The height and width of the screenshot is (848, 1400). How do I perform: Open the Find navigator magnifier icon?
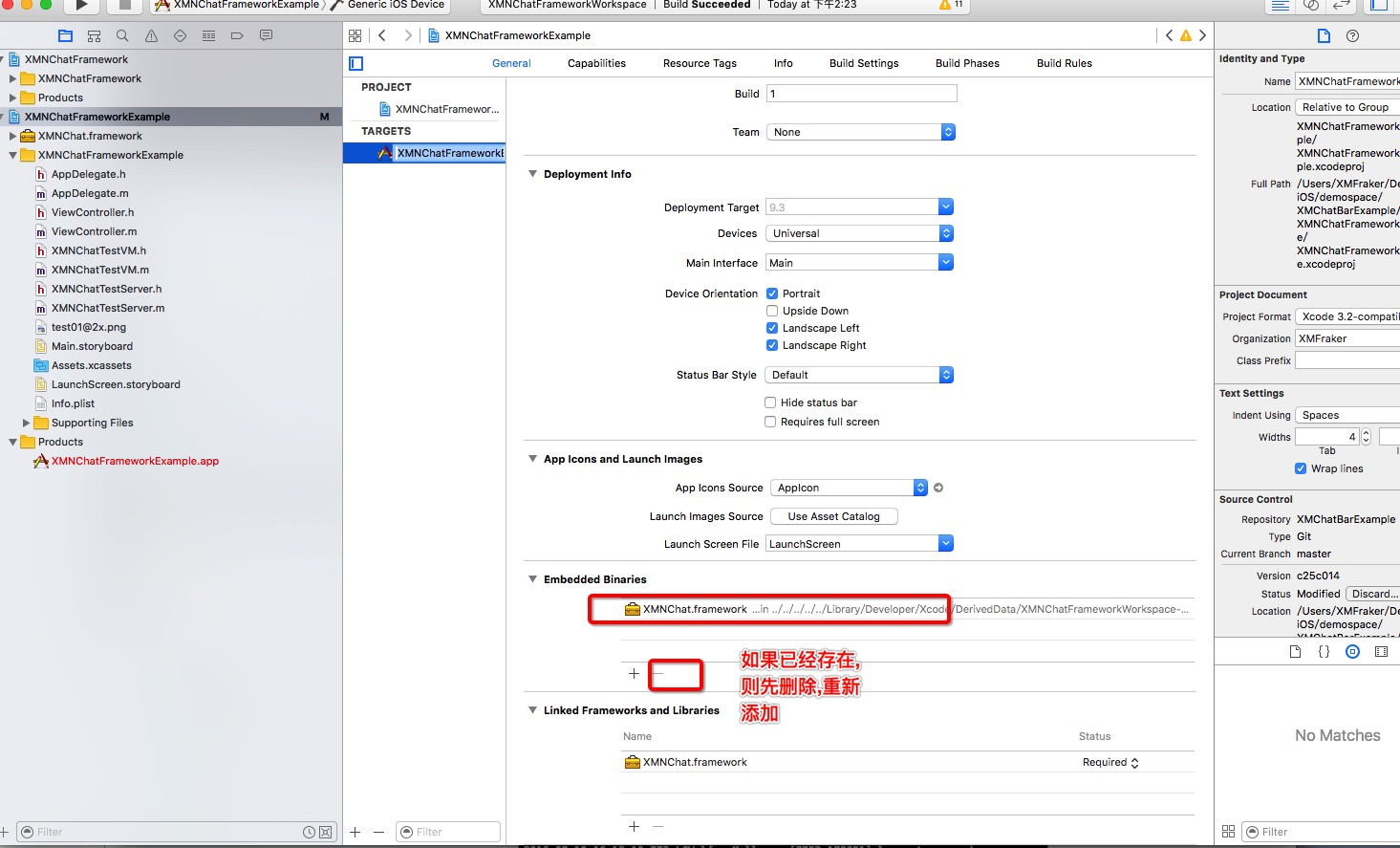pos(122,35)
